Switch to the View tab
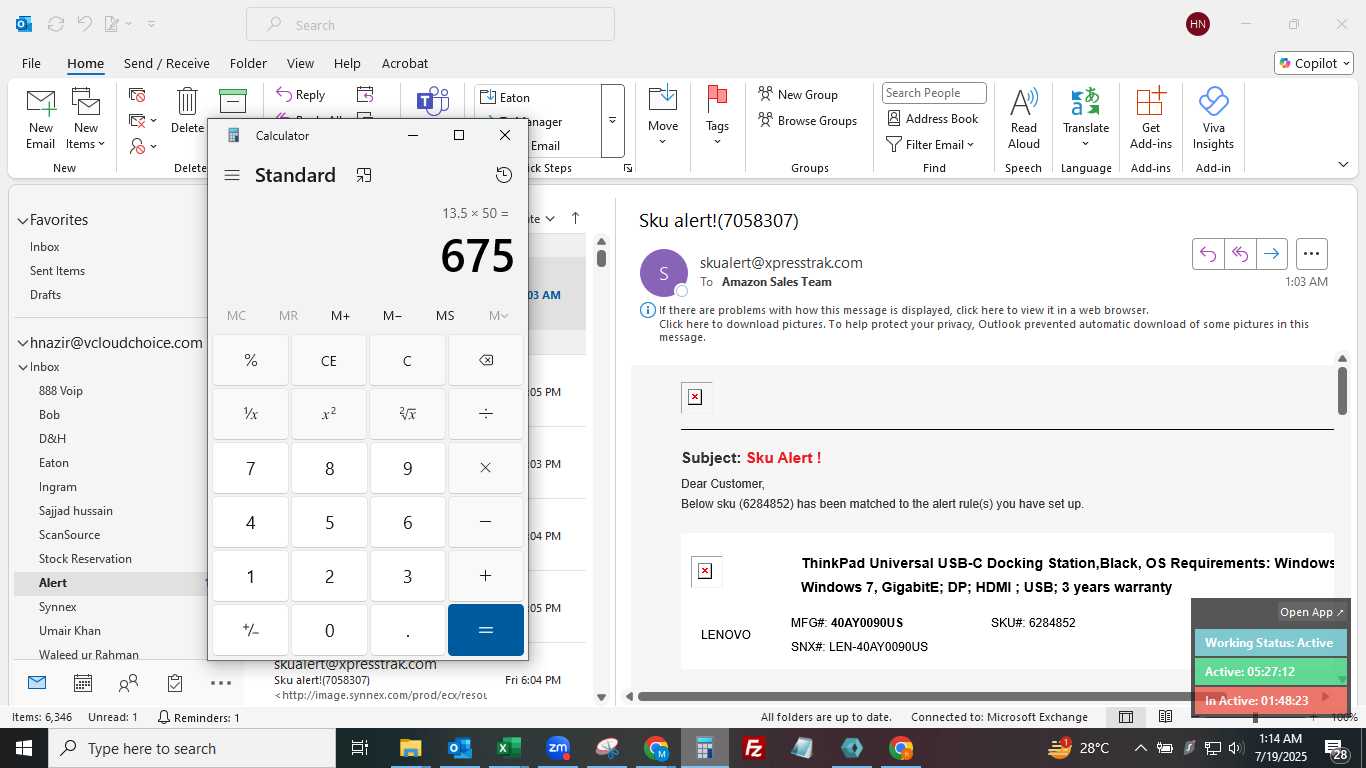Image resolution: width=1366 pixels, height=768 pixels. click(300, 63)
